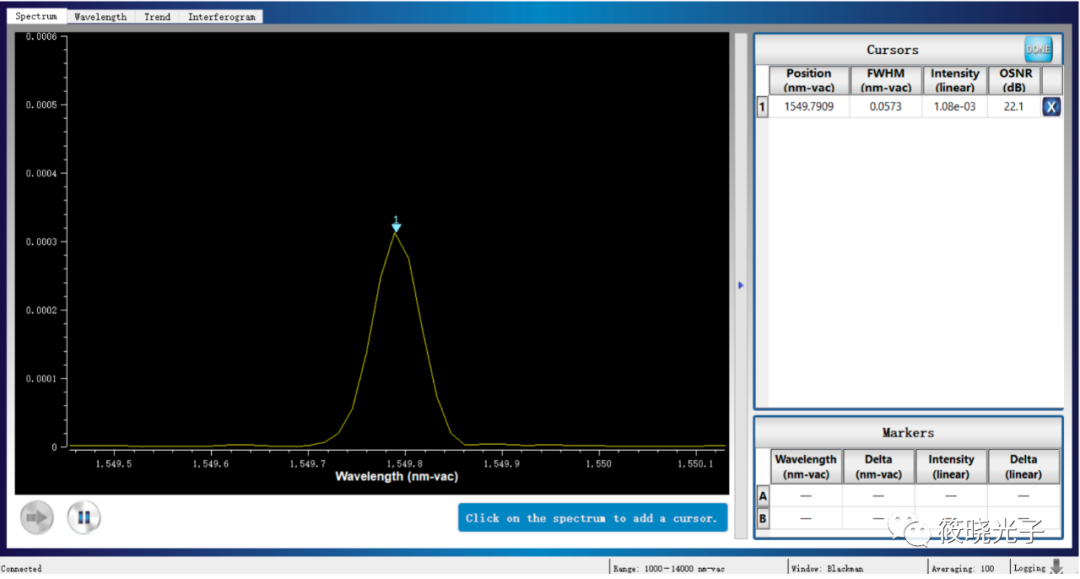Select marker row B

(763, 519)
